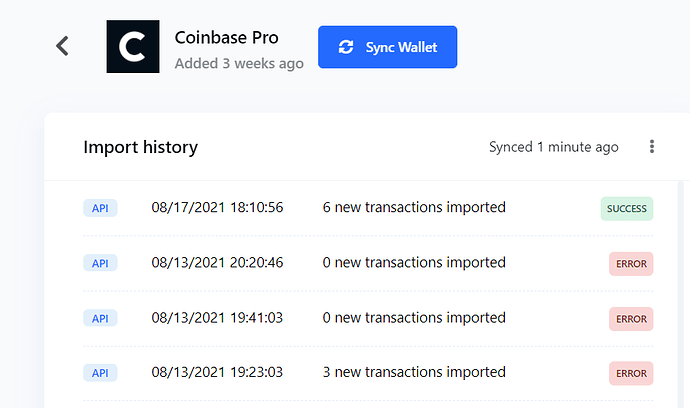The height and width of the screenshot is (408, 690).
Task: Select the 3 new transactions imported row
Action: 368,373
